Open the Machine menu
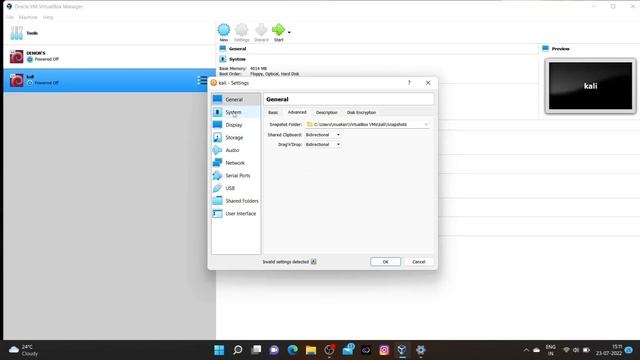Screen dimensions: 640x360 [28, 17]
